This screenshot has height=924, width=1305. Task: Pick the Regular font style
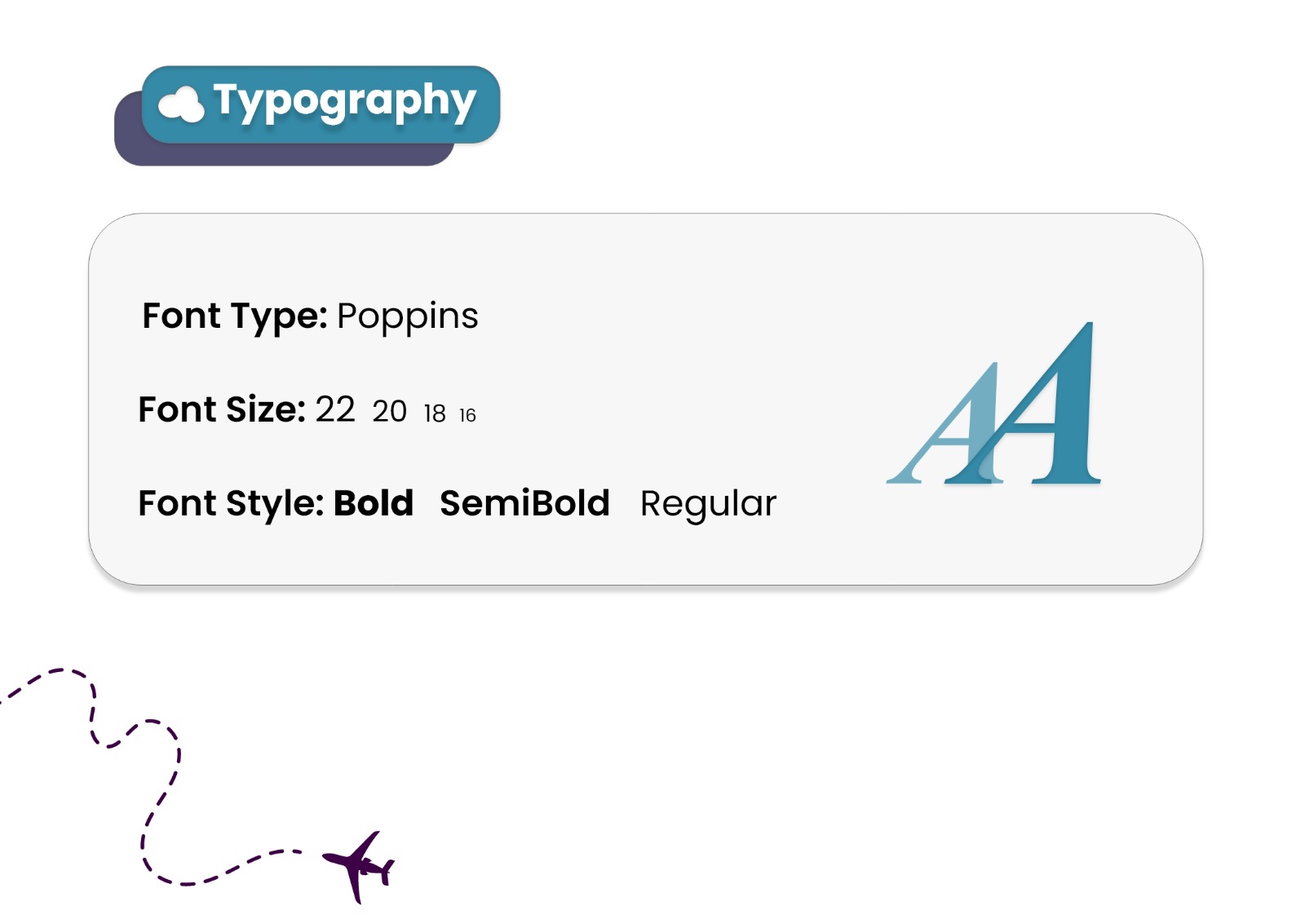[708, 505]
